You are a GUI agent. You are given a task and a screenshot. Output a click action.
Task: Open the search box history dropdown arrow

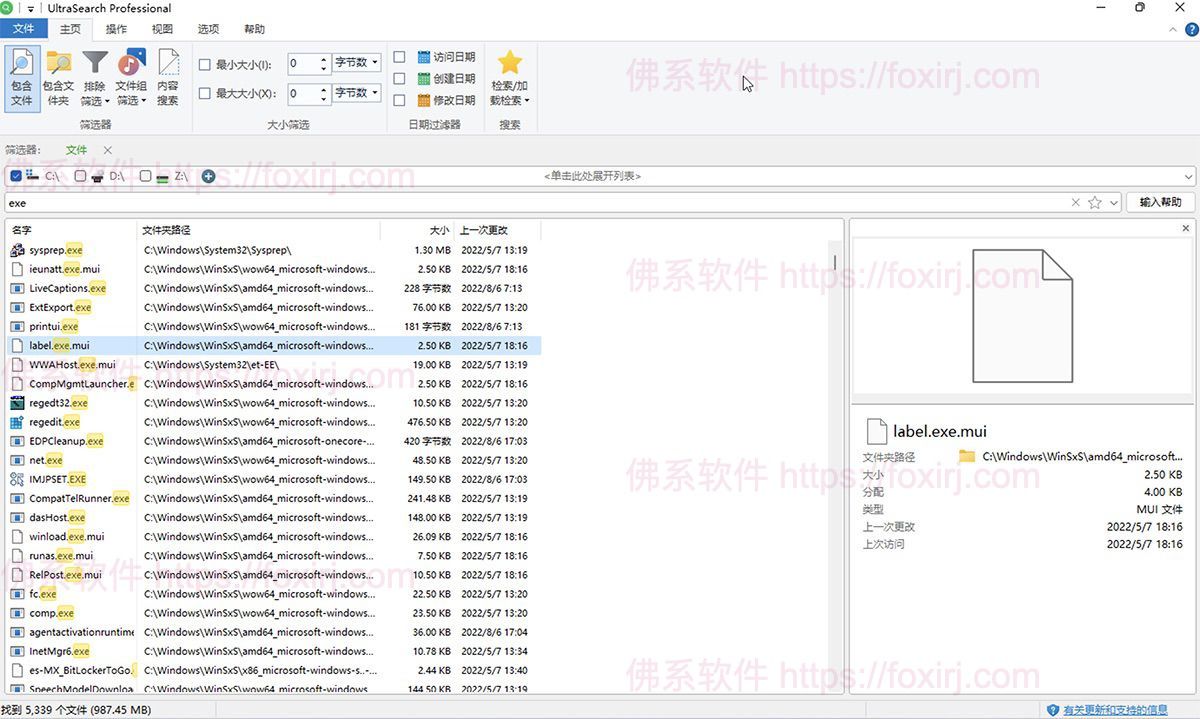pyautogui.click(x=1112, y=202)
